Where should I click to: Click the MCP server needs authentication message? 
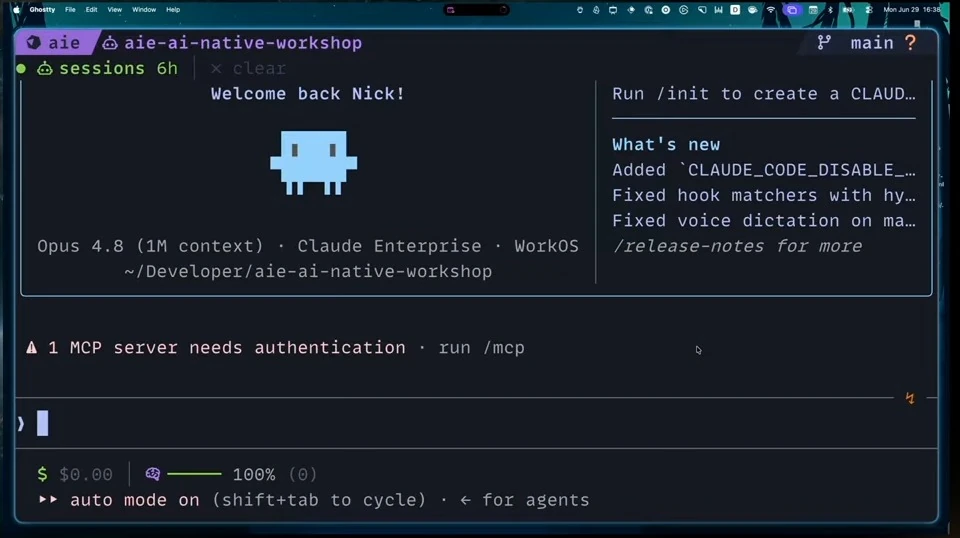227,348
